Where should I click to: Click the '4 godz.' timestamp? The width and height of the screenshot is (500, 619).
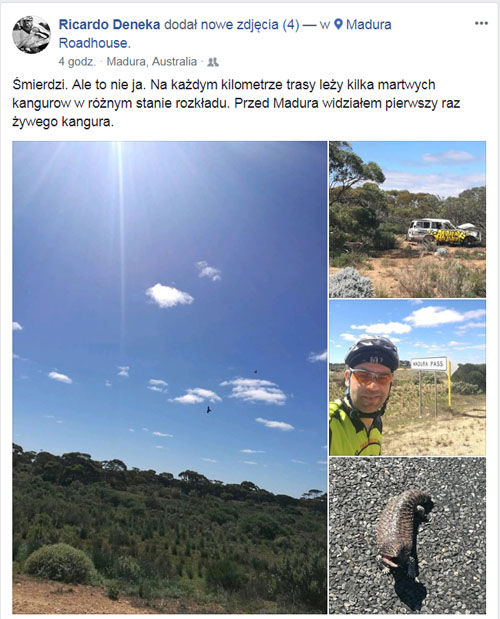pyautogui.click(x=77, y=62)
